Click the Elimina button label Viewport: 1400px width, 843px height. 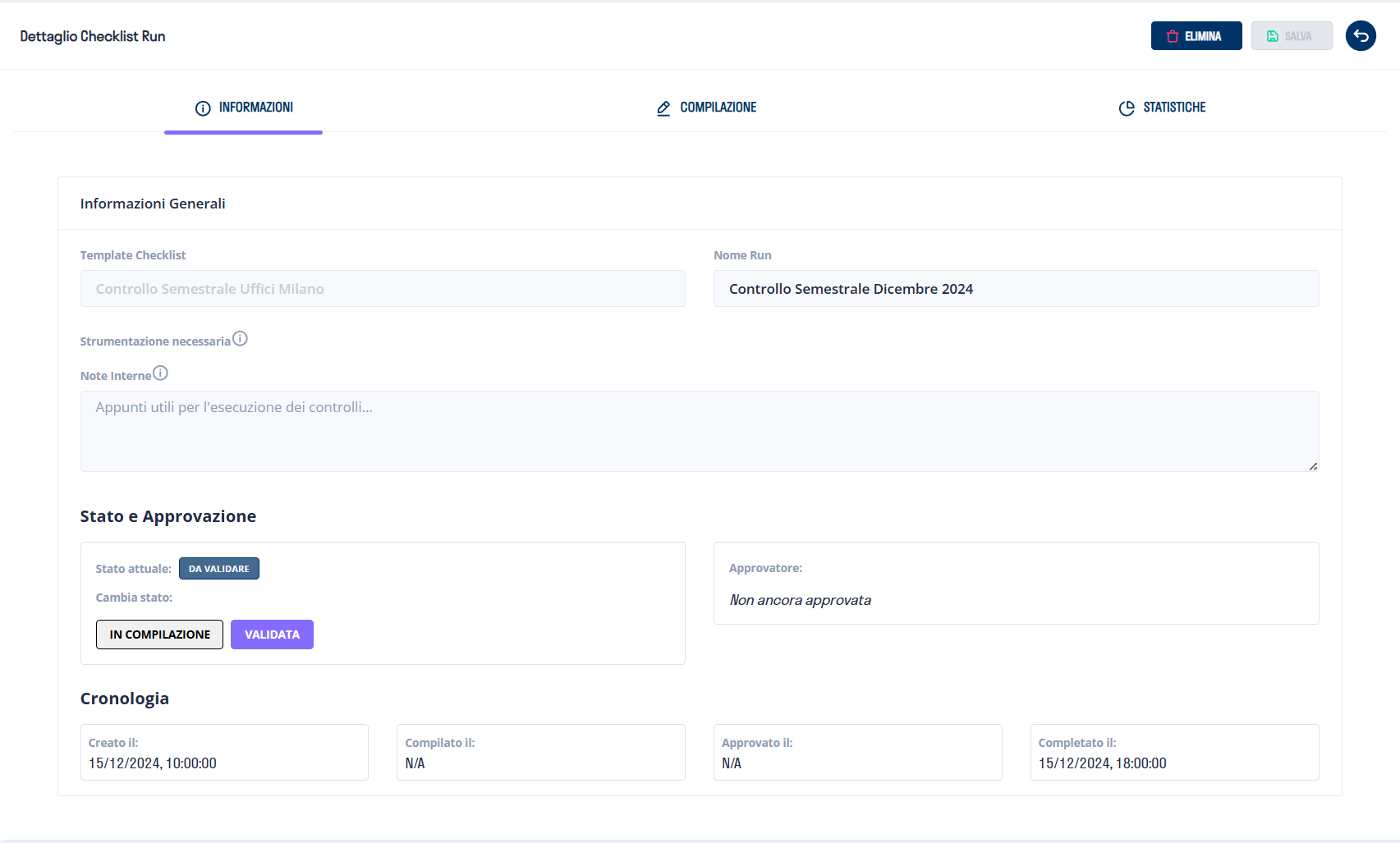click(1203, 36)
